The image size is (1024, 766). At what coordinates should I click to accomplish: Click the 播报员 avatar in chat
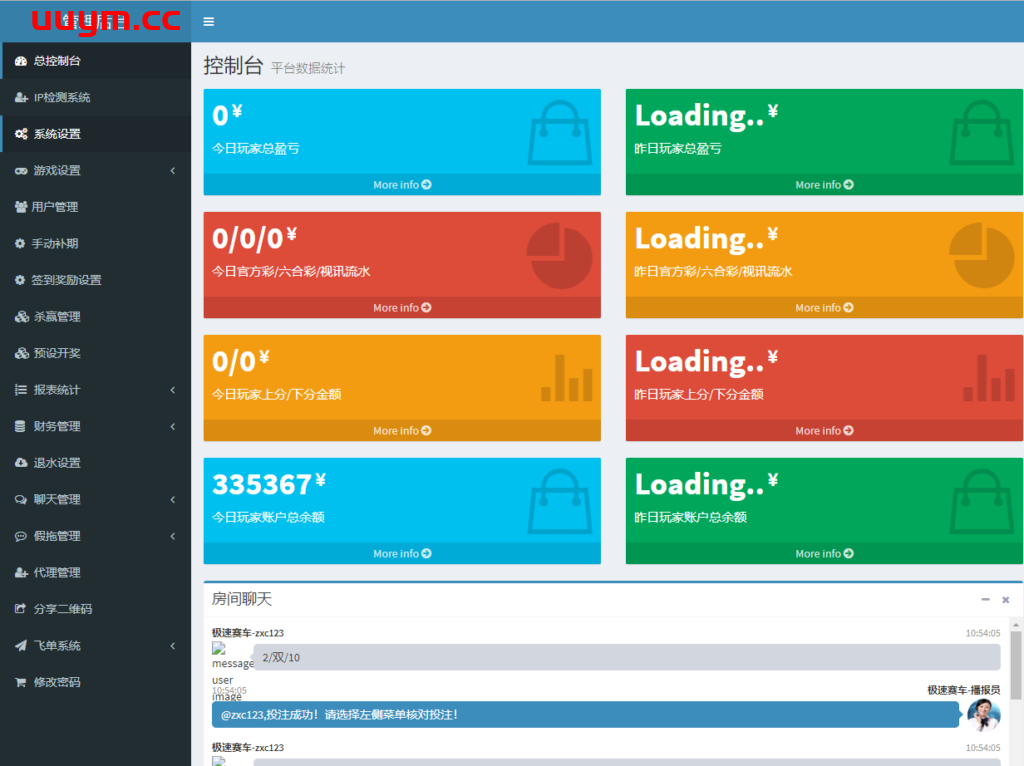click(x=984, y=714)
